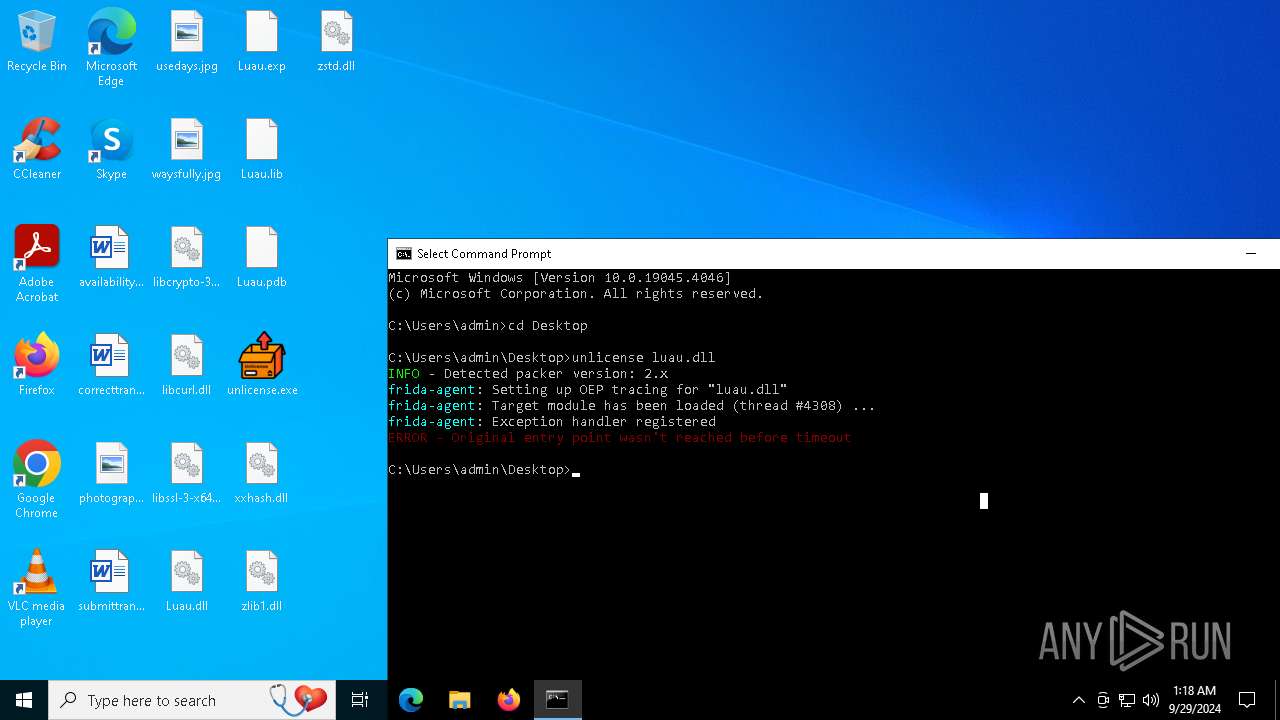Open the clock and date flyout

point(1194,700)
